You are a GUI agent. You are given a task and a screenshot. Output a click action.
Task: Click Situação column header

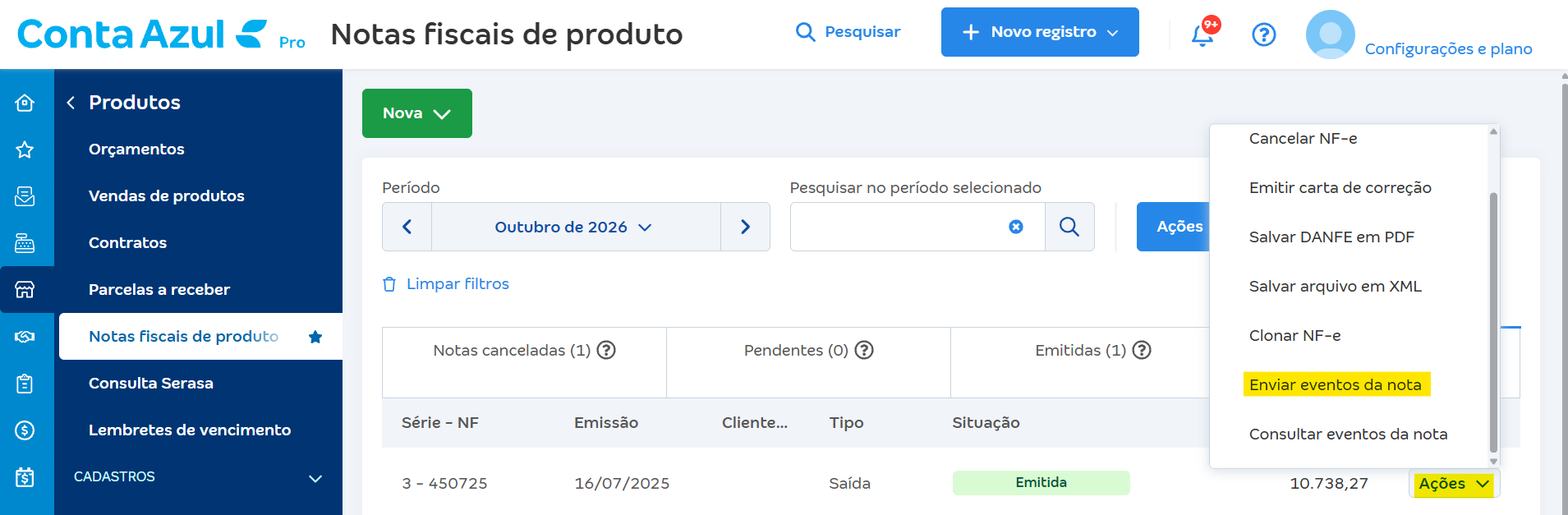coord(986,423)
